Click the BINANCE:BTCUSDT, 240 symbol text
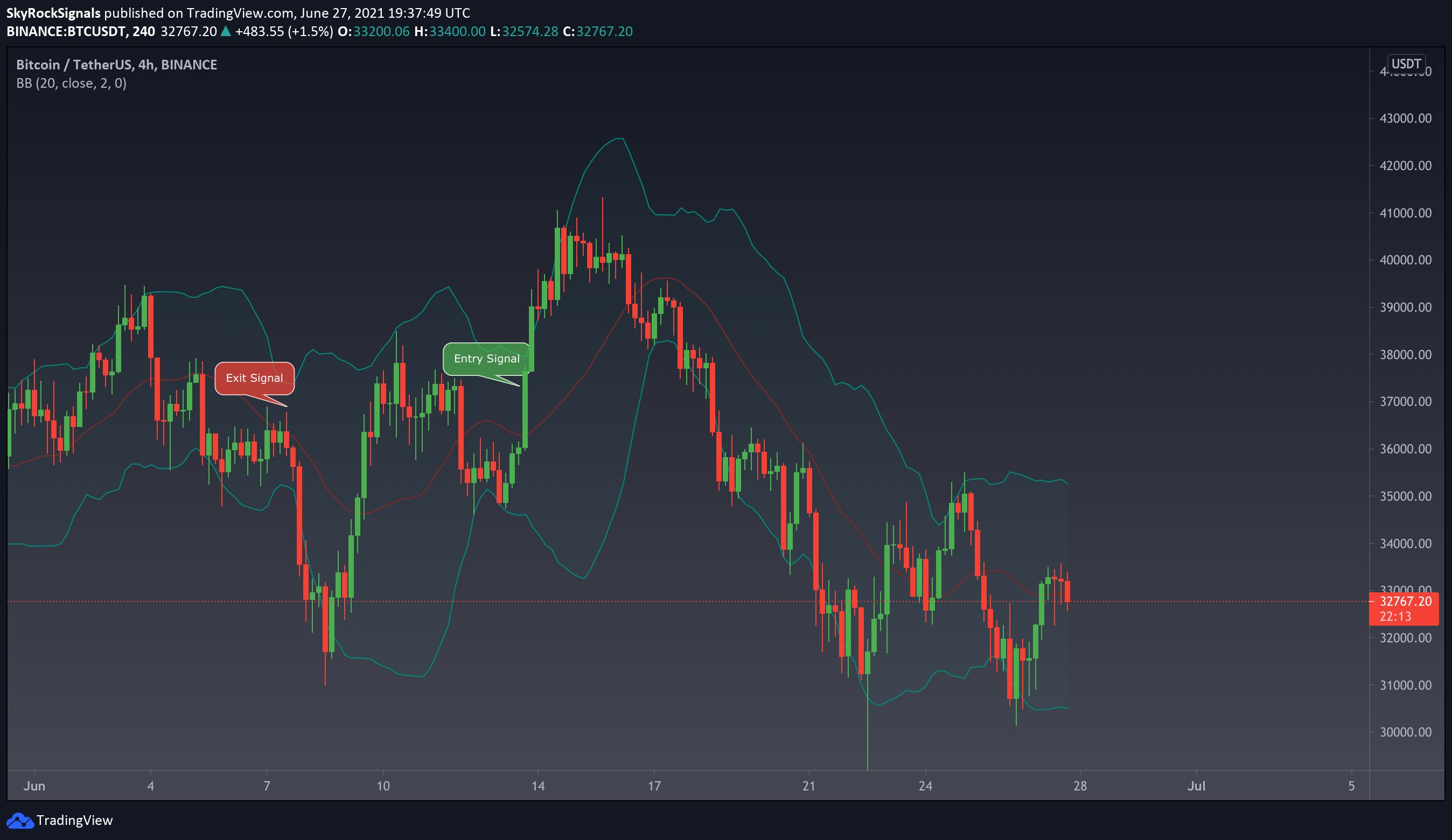 81,31
